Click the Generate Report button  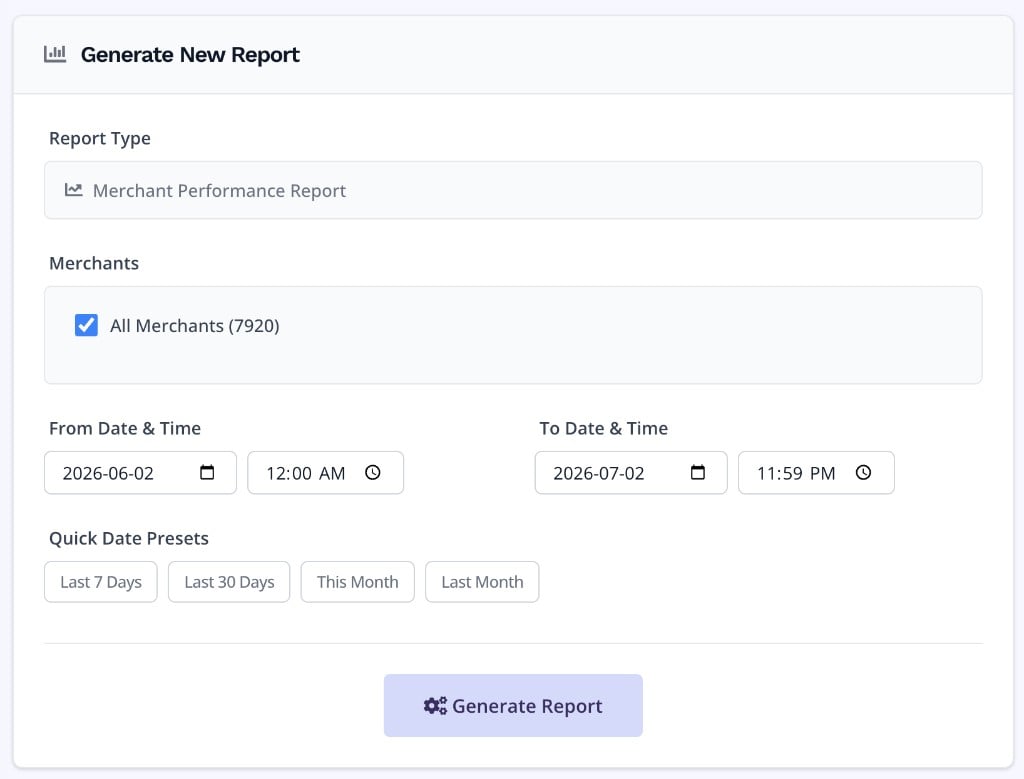513,705
